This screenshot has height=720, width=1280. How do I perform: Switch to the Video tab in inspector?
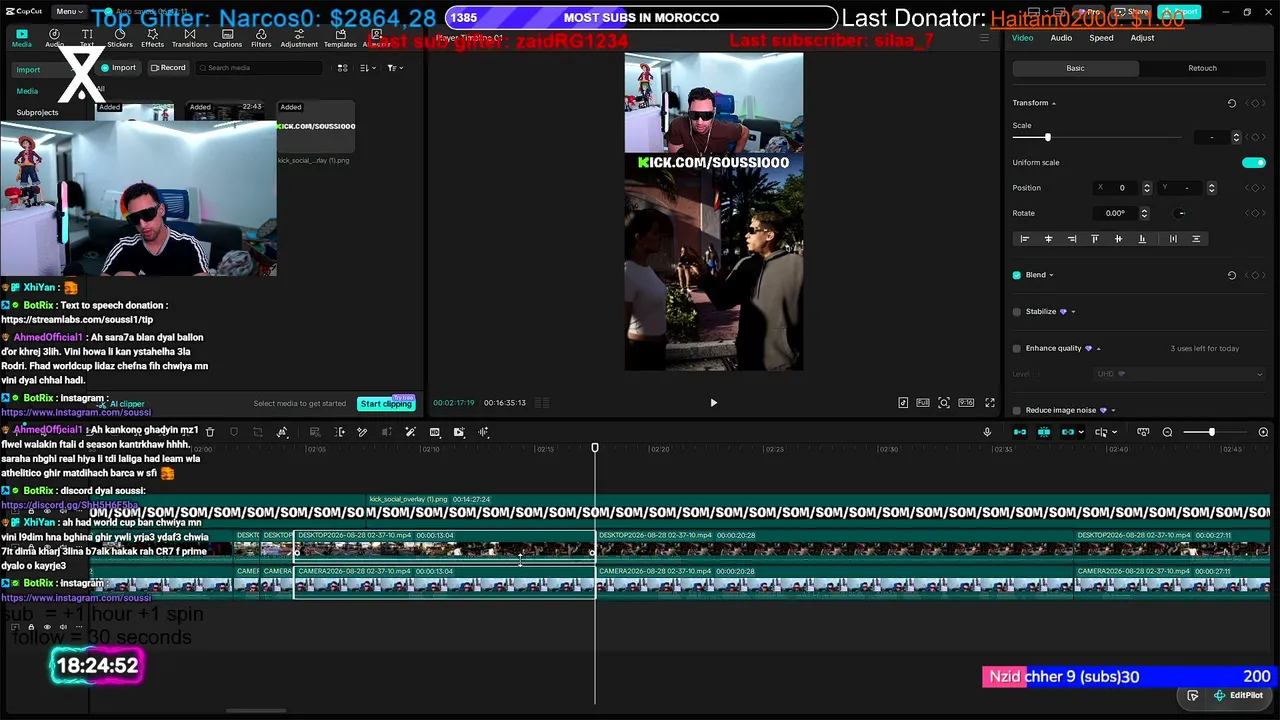1022,38
